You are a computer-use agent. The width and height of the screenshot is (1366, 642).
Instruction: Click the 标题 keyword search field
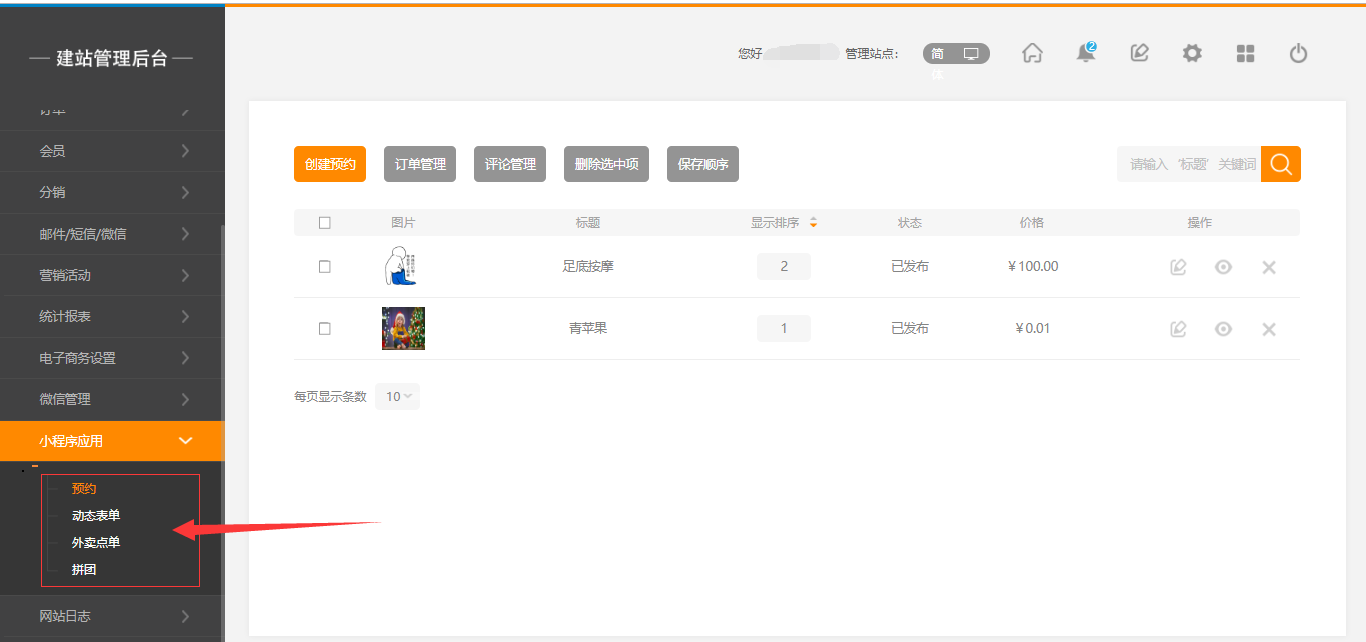(x=1188, y=164)
